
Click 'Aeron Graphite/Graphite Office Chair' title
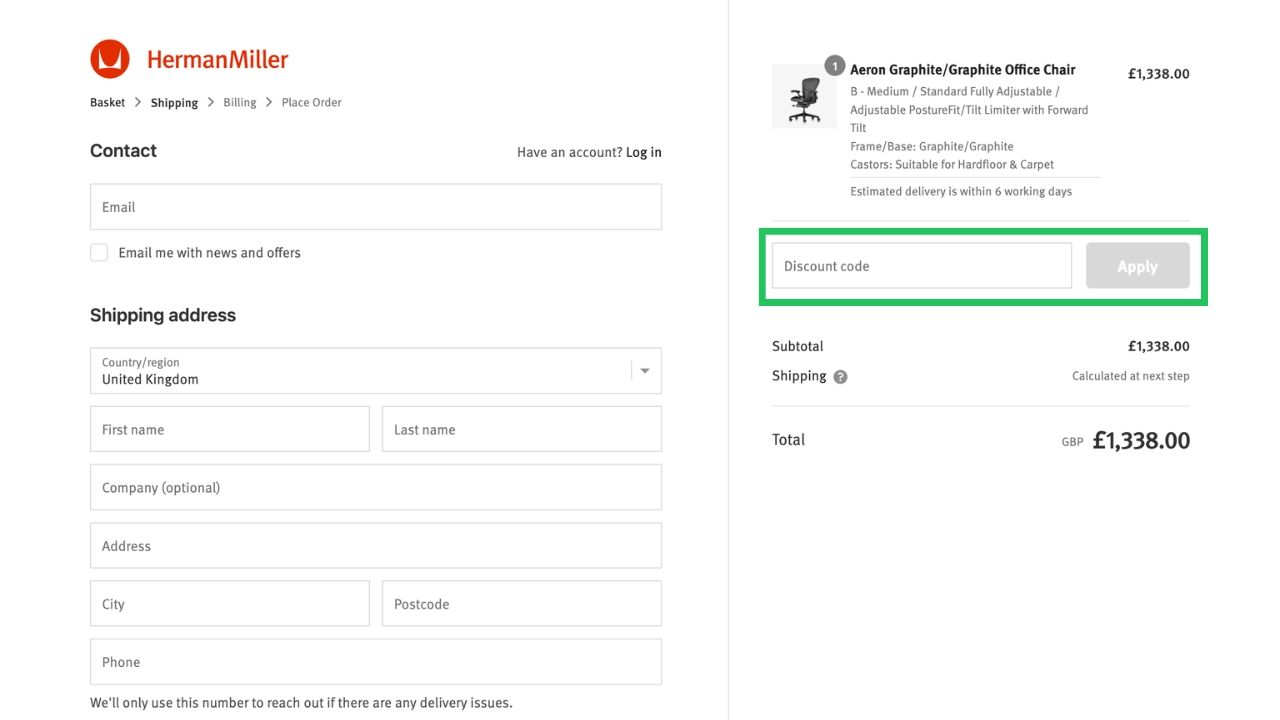point(963,70)
